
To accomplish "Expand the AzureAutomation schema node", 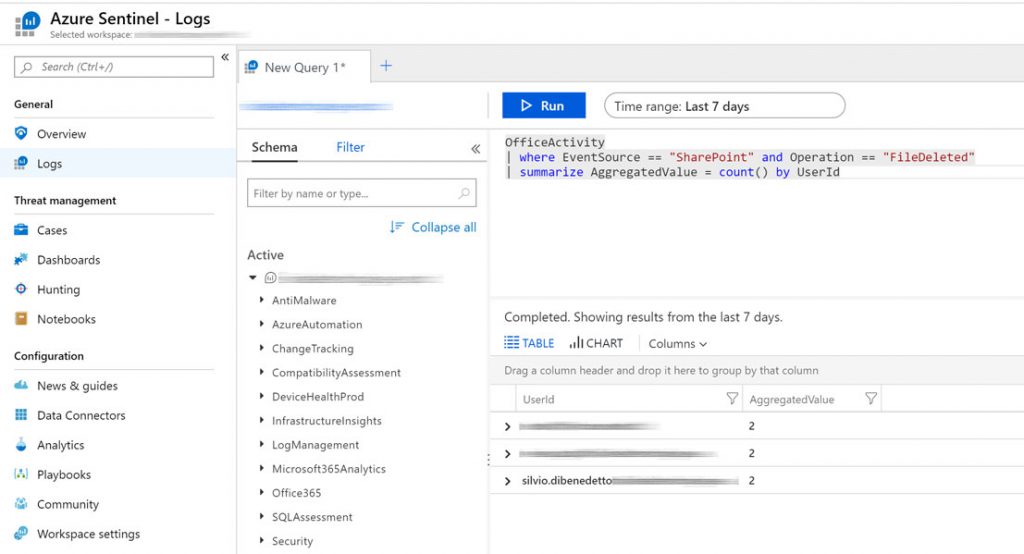I will pyautogui.click(x=261, y=324).
